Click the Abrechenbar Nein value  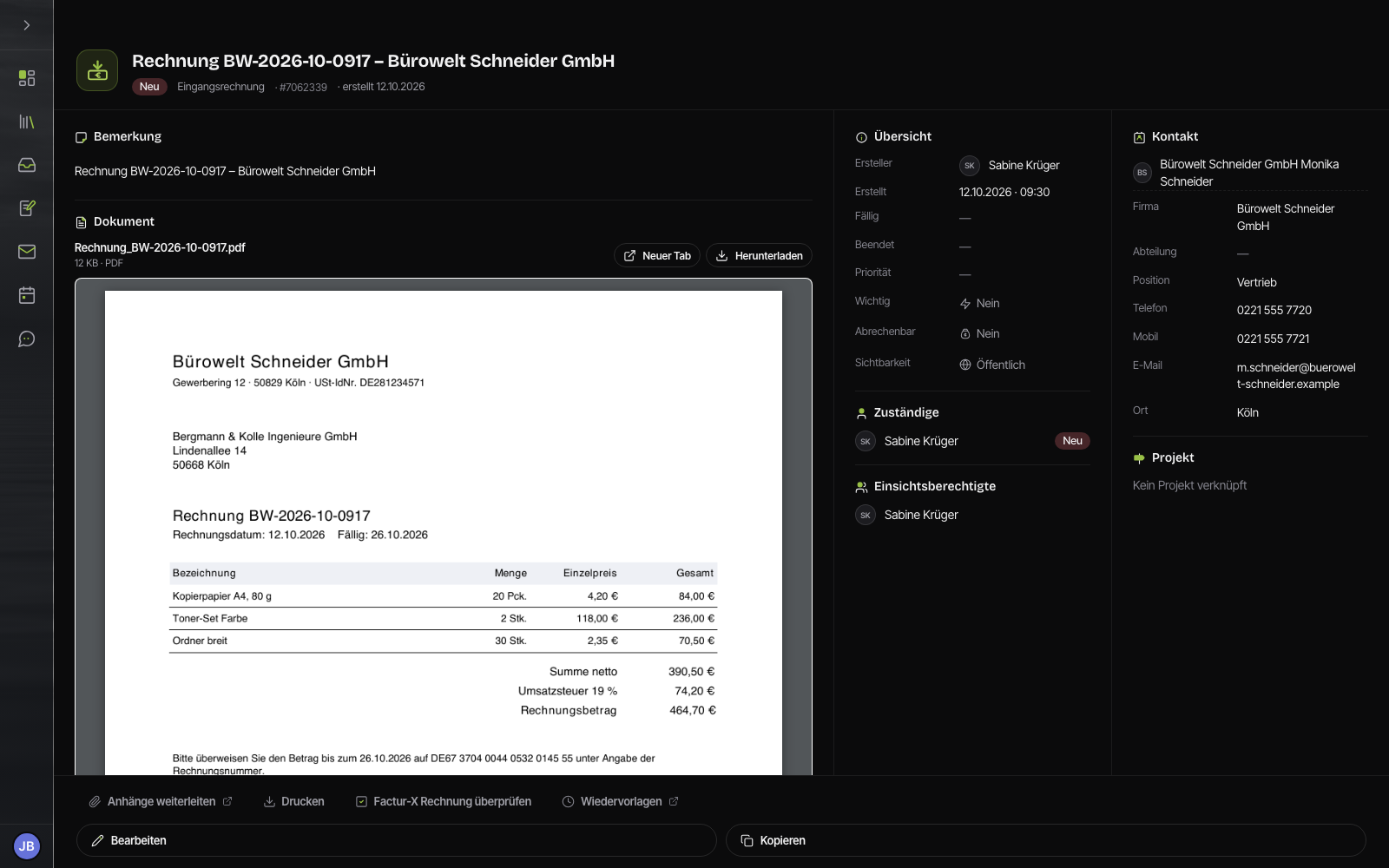click(979, 334)
